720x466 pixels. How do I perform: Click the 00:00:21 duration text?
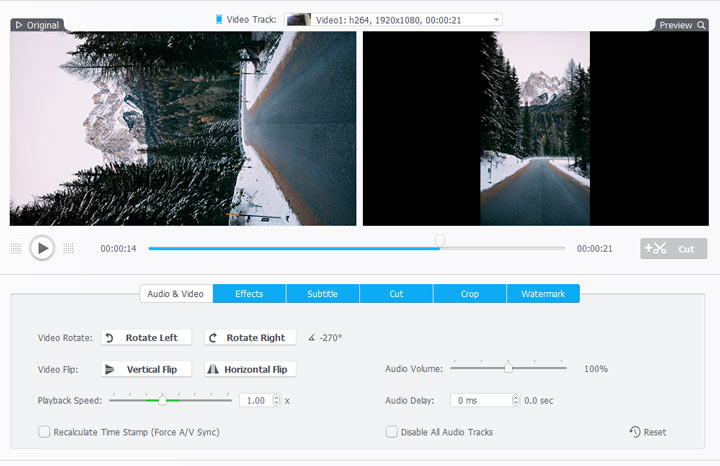(x=595, y=248)
